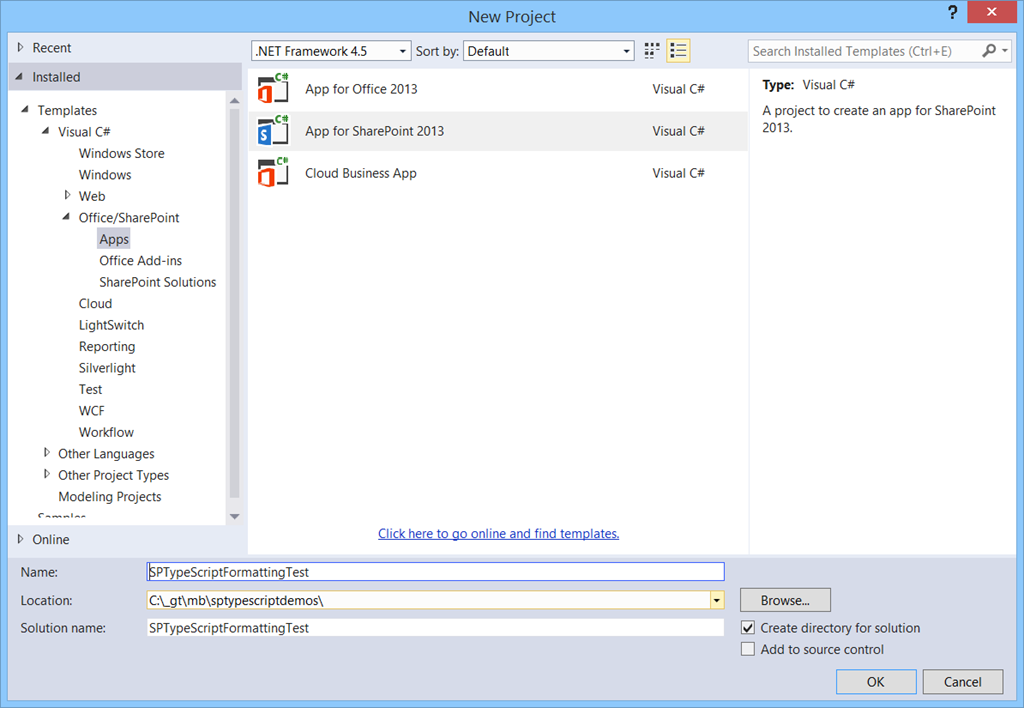Screen dimensions: 1024x708
Task: Collapse the Visual C# node
Action: (x=46, y=131)
